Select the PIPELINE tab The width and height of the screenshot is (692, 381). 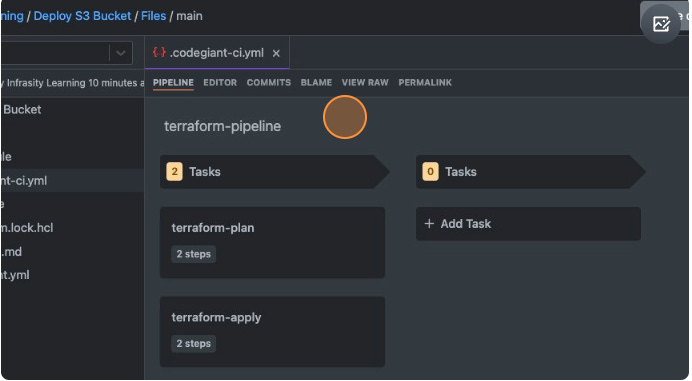click(x=173, y=83)
